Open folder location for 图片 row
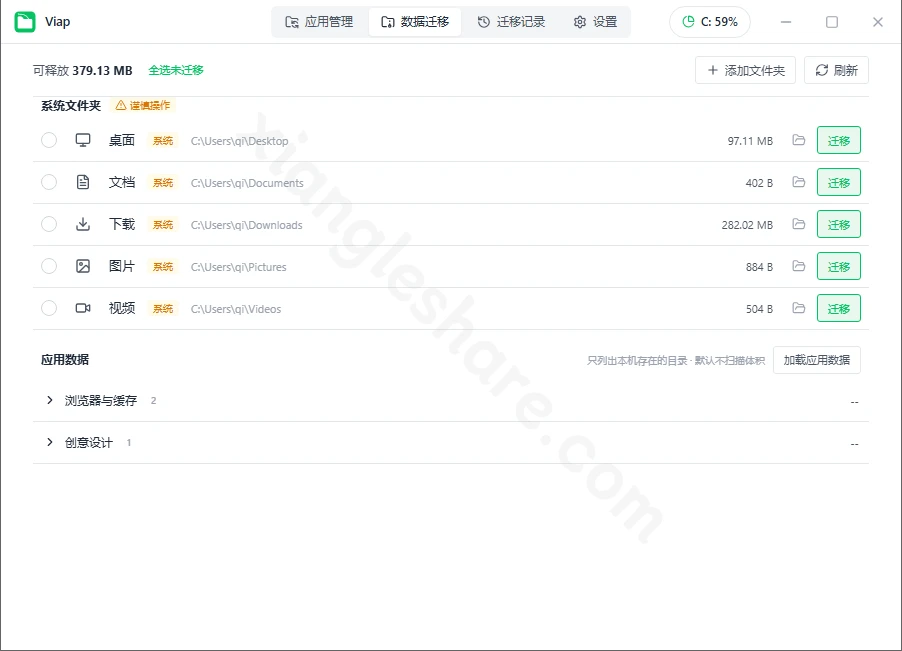This screenshot has height=651, width=902. coord(798,266)
